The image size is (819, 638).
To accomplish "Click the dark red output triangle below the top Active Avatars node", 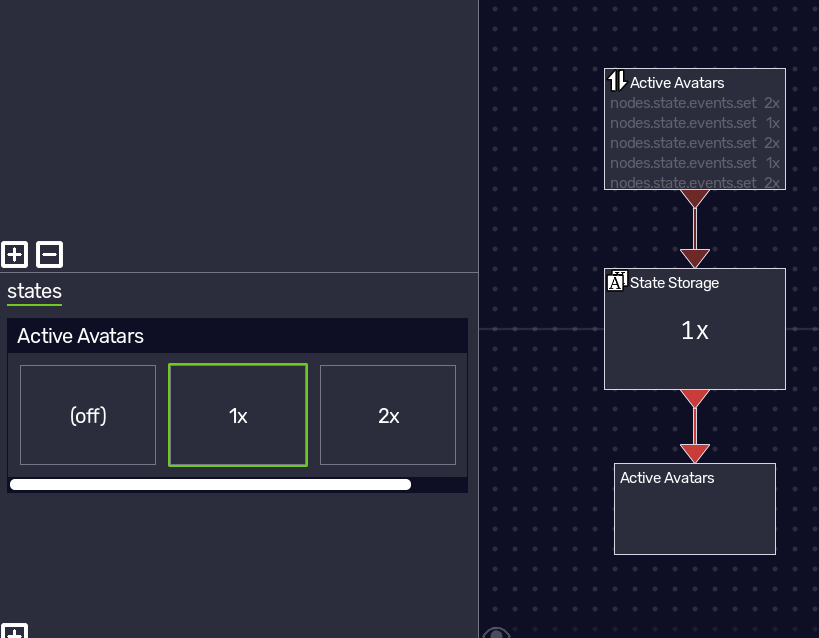I will click(695, 199).
